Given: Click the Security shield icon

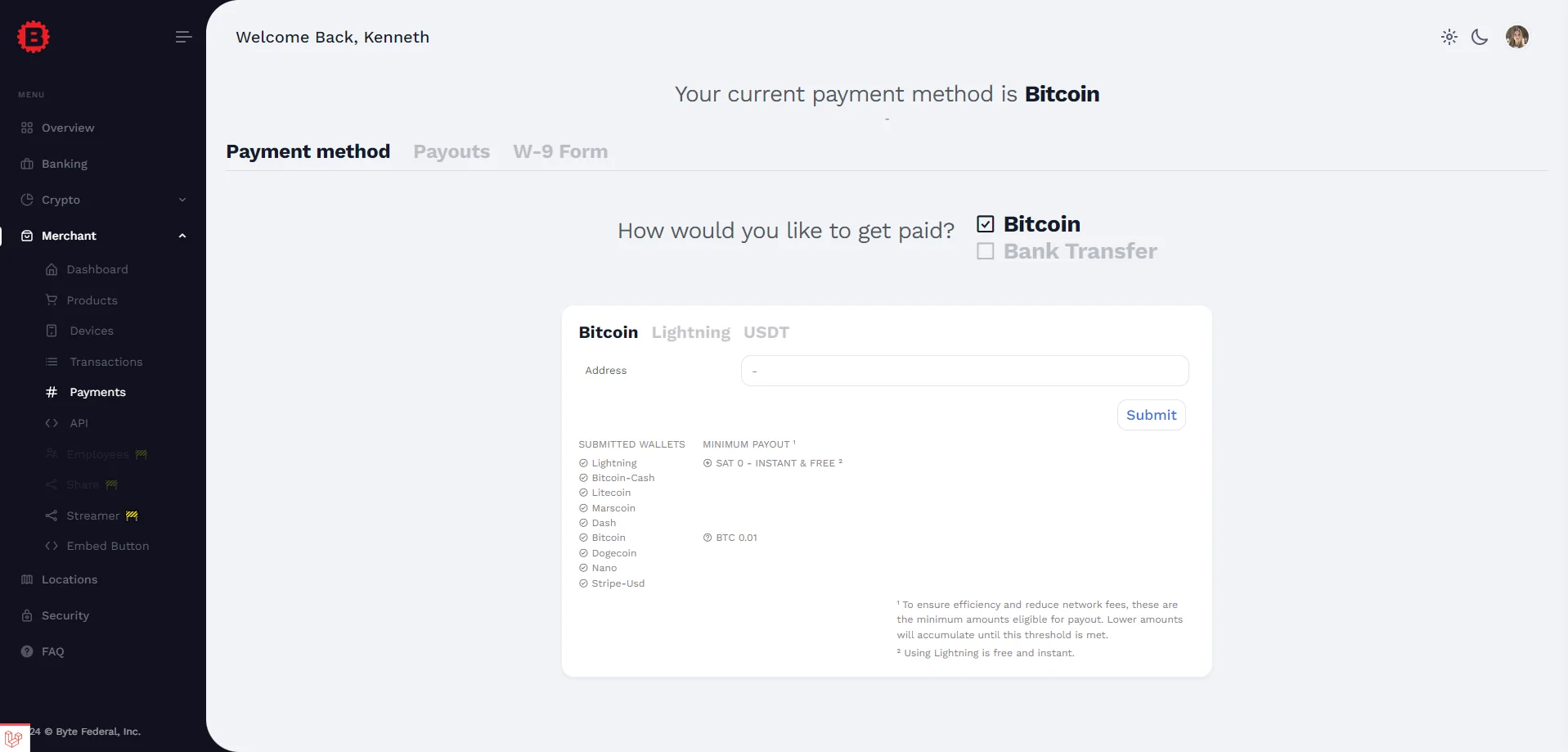Looking at the screenshot, I should (x=25, y=615).
